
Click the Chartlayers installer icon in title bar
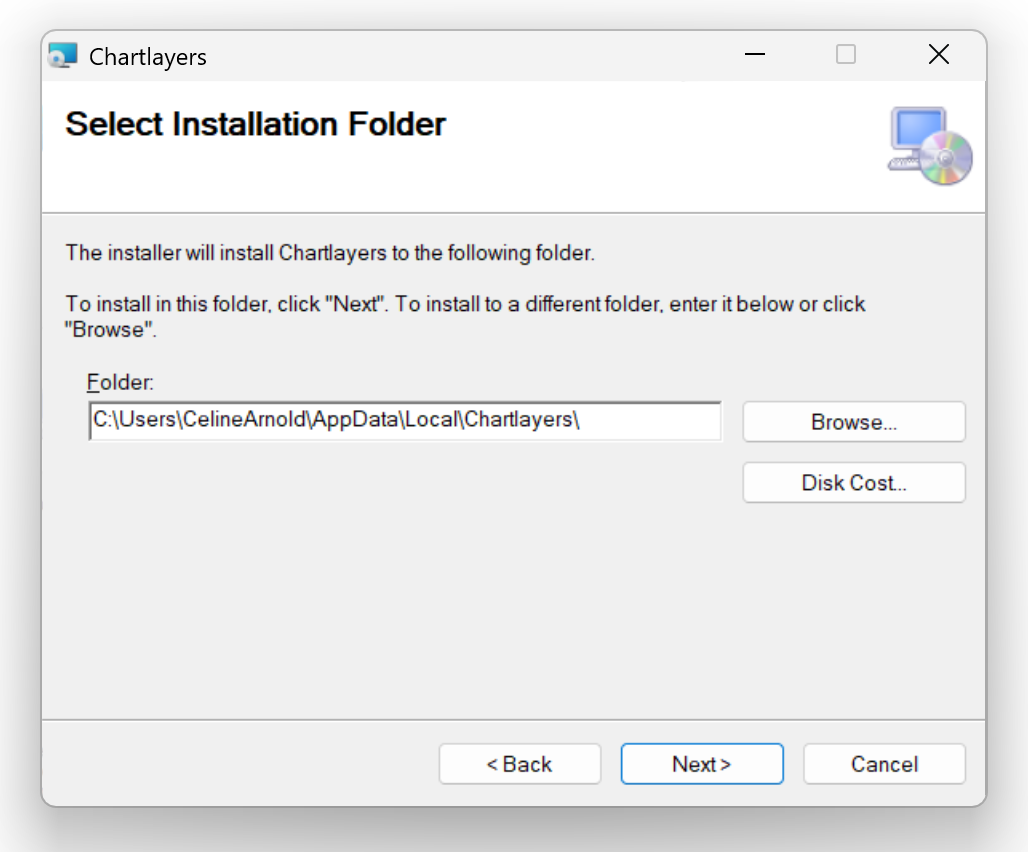click(63, 56)
